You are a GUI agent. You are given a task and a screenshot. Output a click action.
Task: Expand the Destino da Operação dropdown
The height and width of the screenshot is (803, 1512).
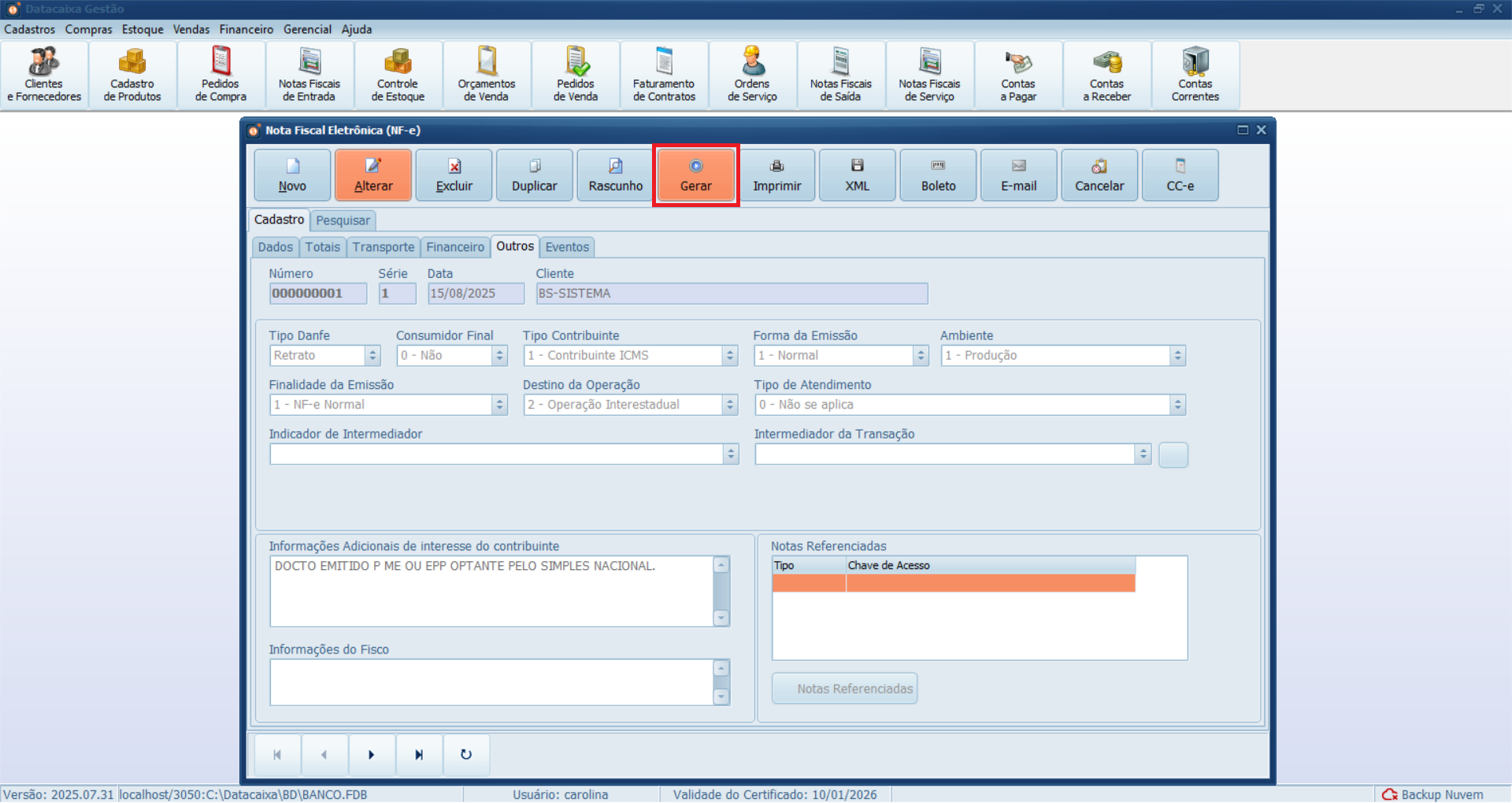pyautogui.click(x=730, y=405)
